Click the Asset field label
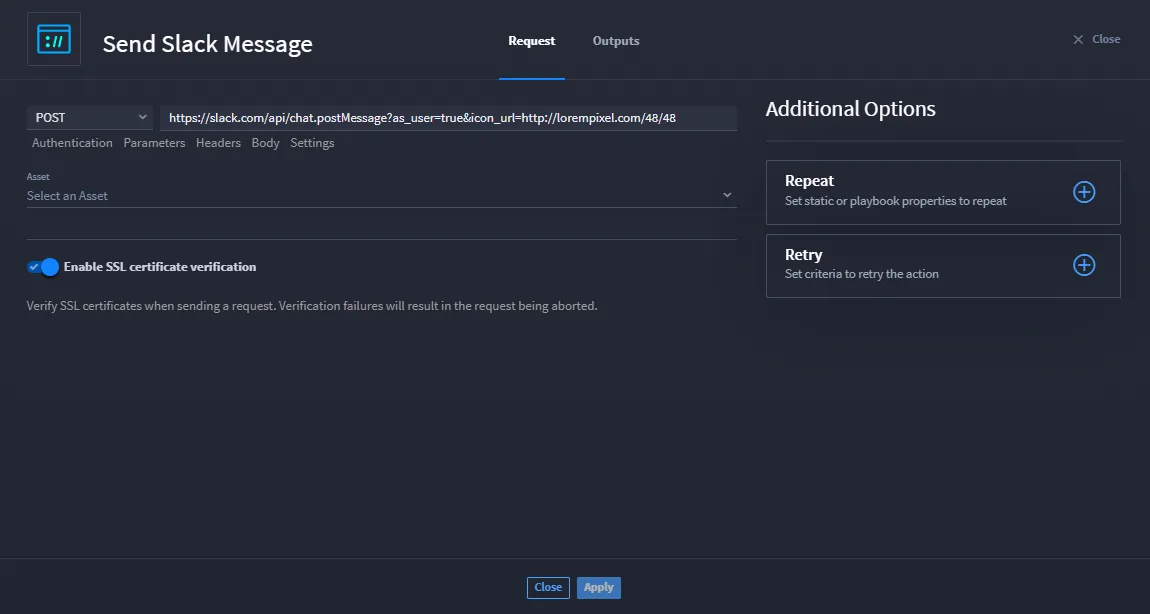 [x=38, y=177]
